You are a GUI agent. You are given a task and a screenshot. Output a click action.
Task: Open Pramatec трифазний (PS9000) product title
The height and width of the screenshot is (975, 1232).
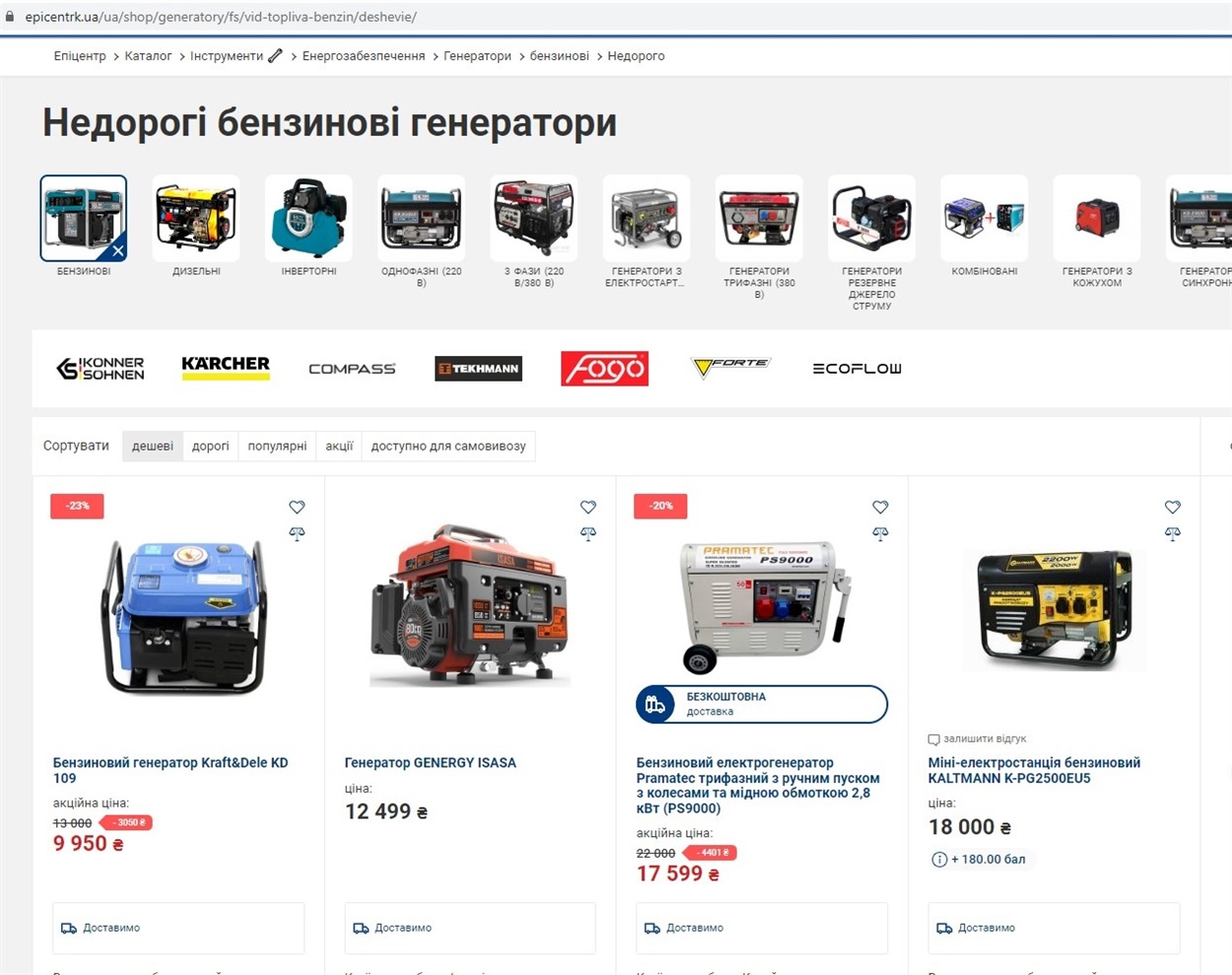coord(758,786)
